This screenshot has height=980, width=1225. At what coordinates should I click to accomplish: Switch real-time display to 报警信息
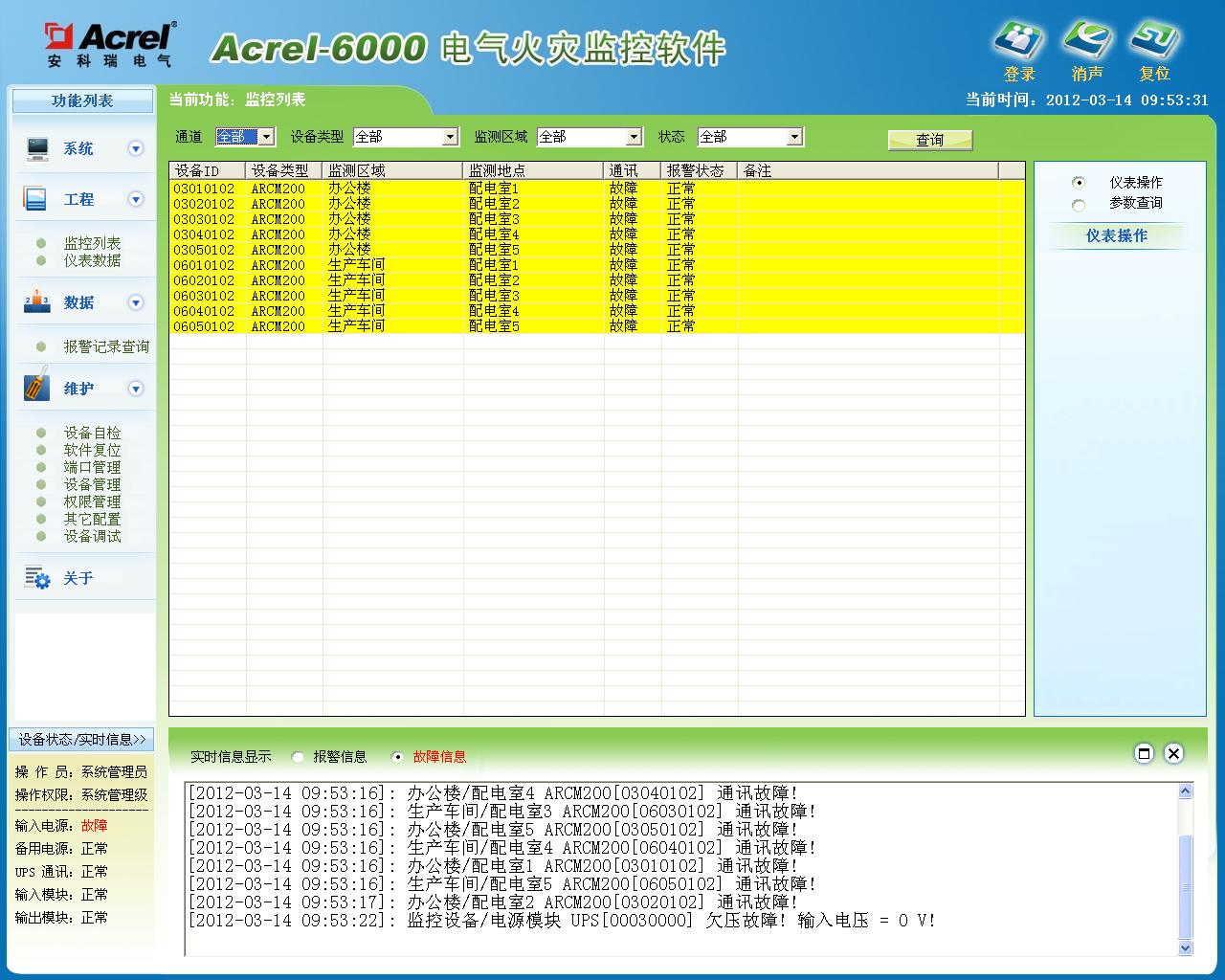(x=298, y=757)
